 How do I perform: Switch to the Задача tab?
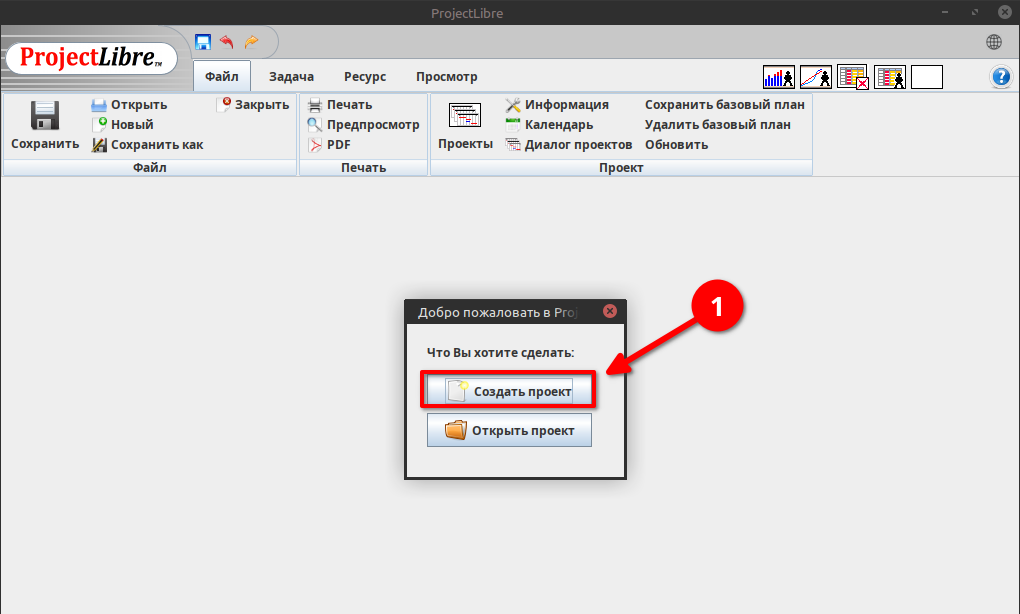tap(291, 76)
